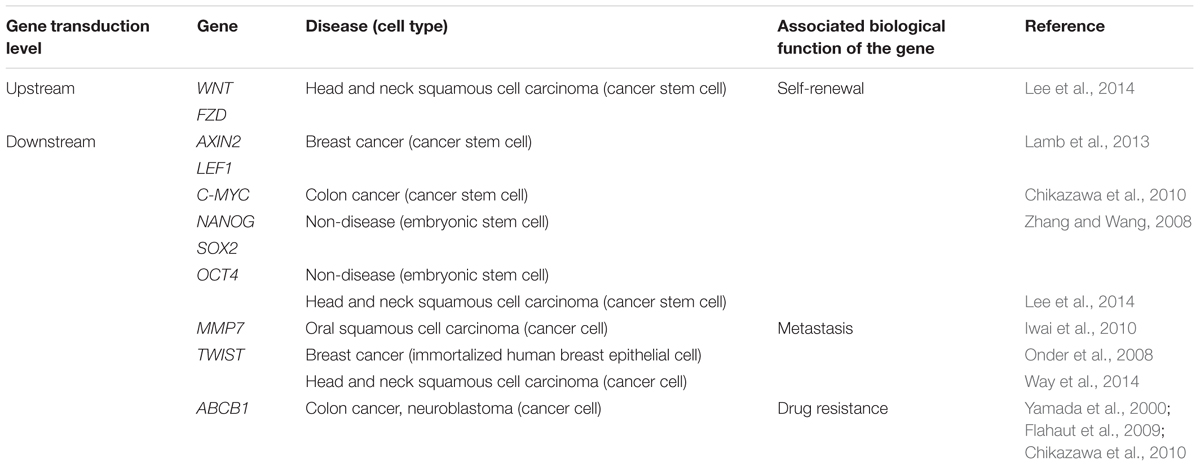Click the Disease (cell type) column header
Image resolution: width=1200 pixels, height=467 pixels.
pyautogui.click(x=376, y=27)
